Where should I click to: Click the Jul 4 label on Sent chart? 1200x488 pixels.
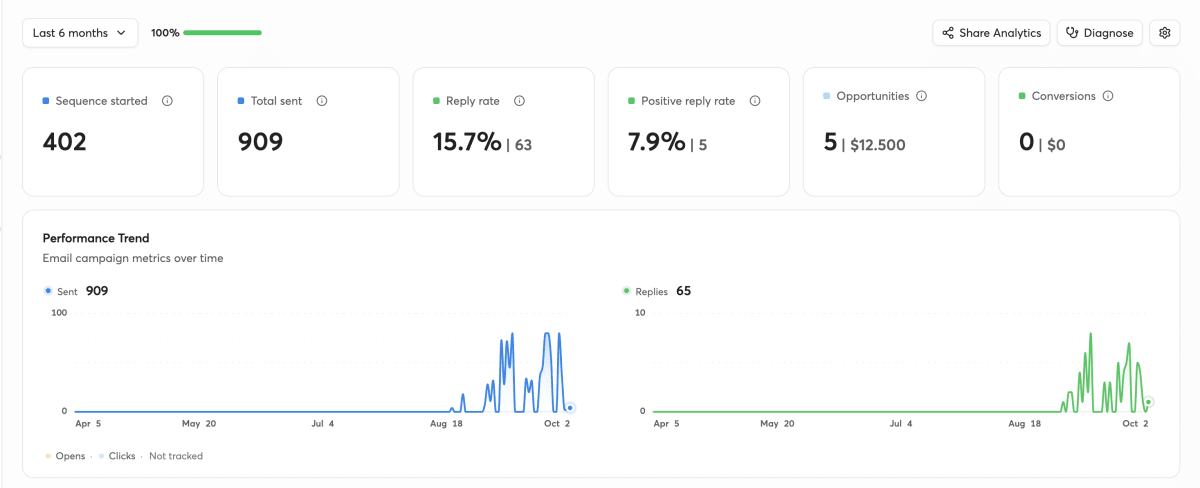pyautogui.click(x=323, y=424)
